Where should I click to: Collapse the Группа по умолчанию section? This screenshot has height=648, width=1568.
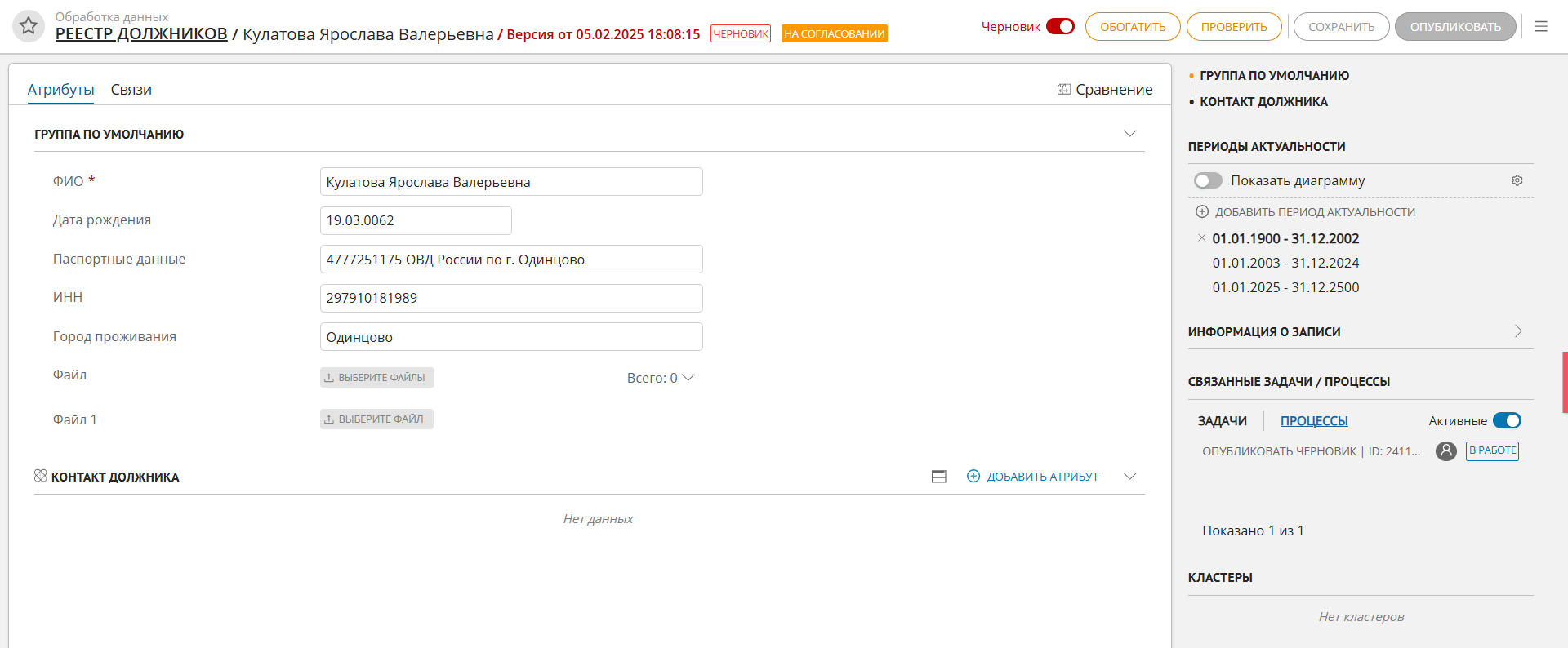coord(1129,134)
